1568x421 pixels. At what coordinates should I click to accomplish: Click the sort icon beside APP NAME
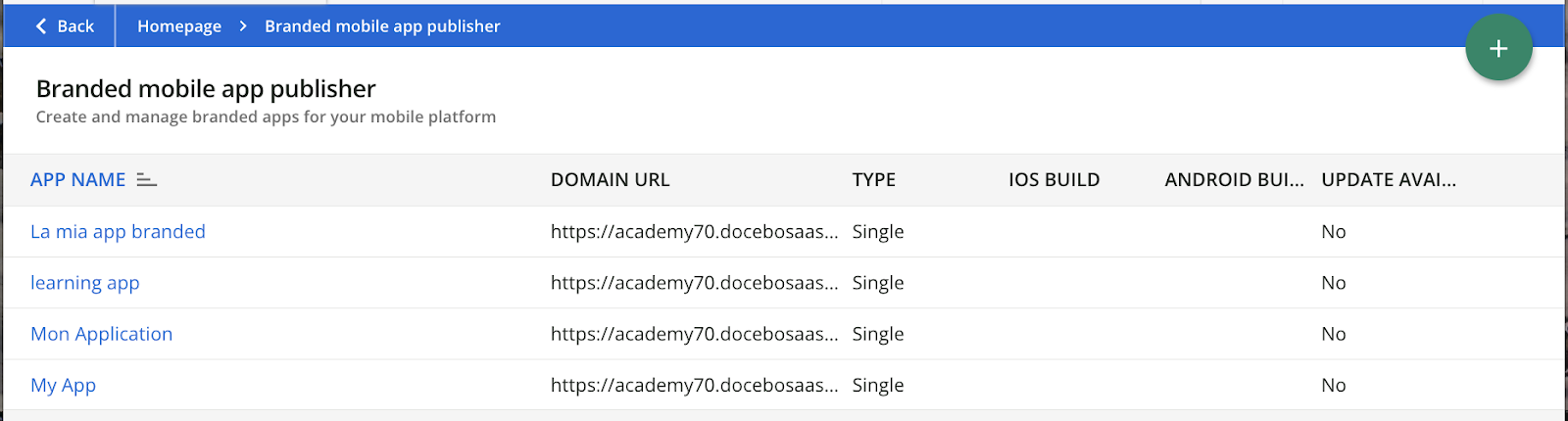146,180
